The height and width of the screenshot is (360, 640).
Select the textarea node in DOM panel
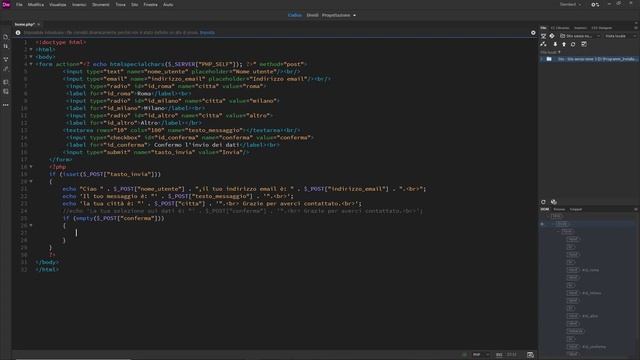pos(576,331)
